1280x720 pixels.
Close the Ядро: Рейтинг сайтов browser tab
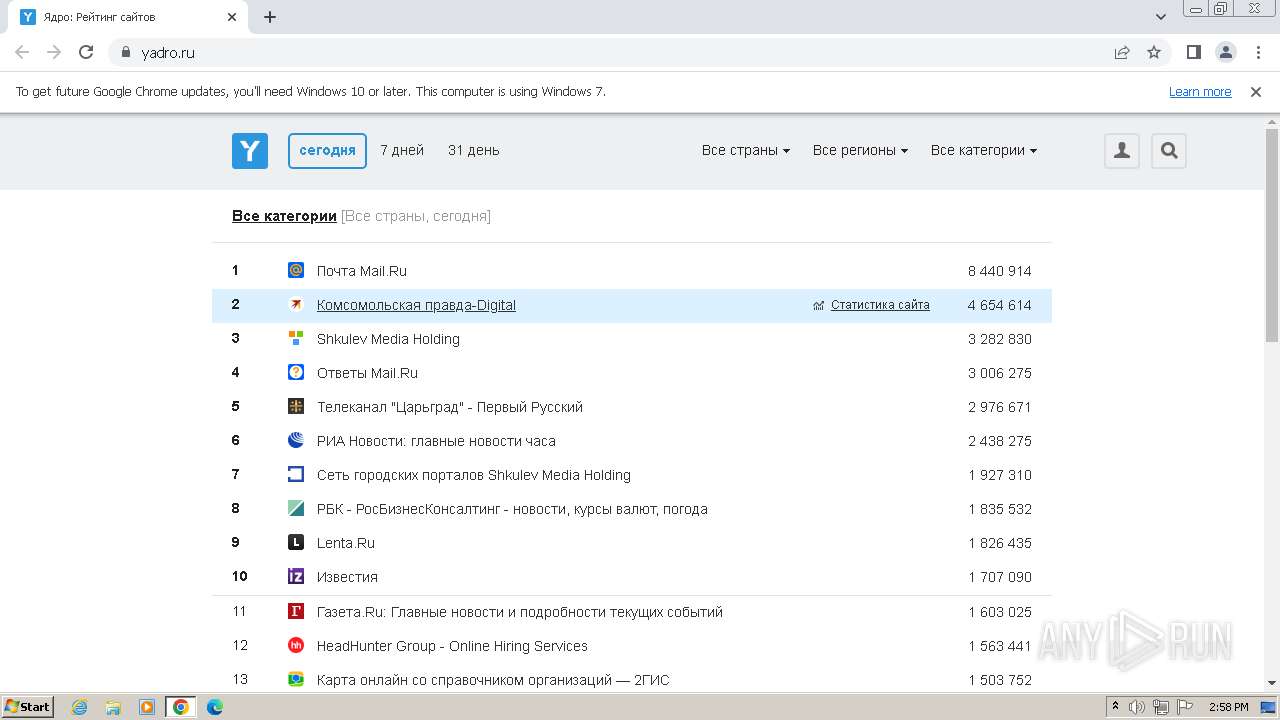(x=232, y=17)
